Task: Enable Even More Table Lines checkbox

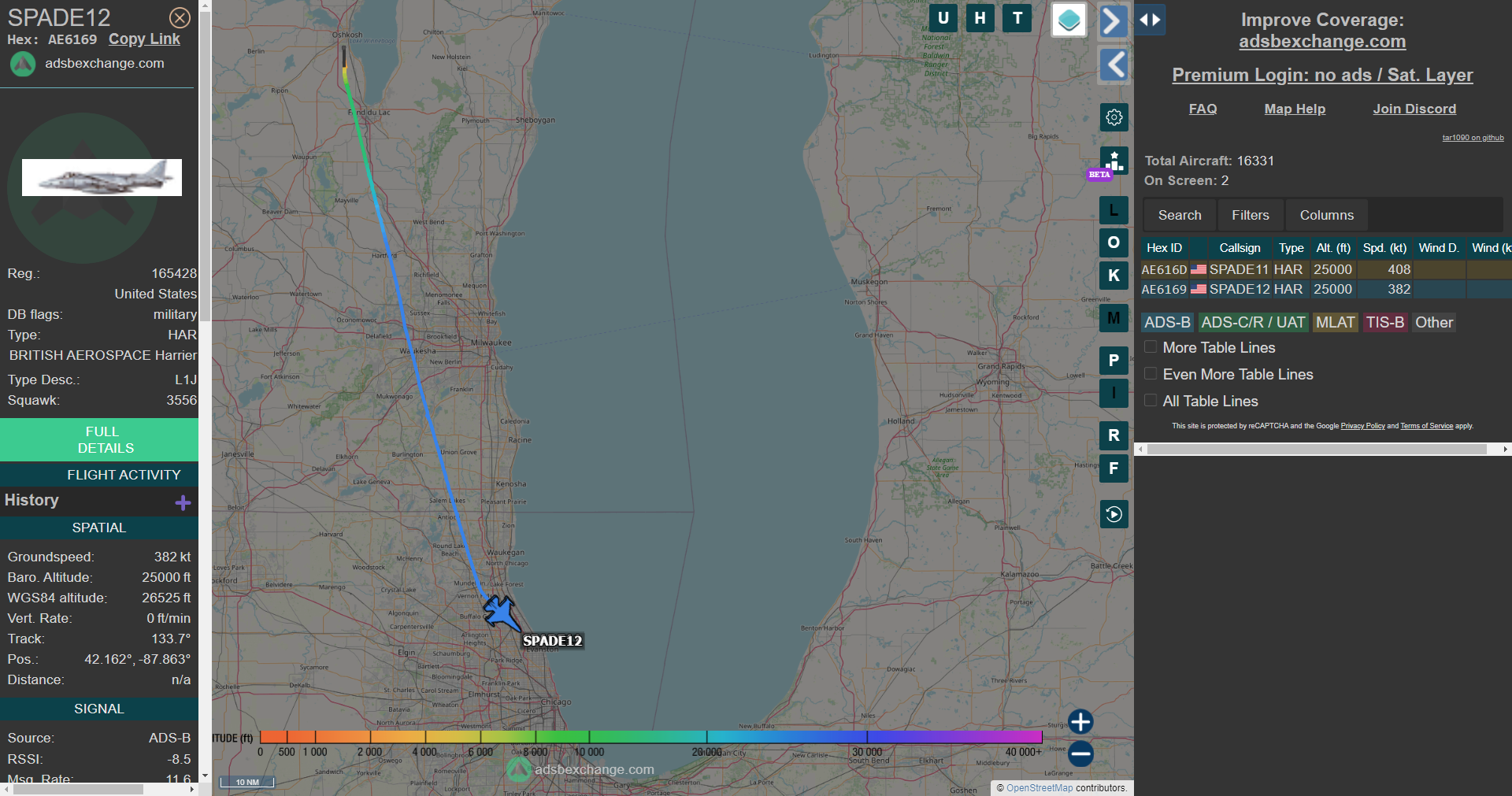Action: [x=1151, y=374]
